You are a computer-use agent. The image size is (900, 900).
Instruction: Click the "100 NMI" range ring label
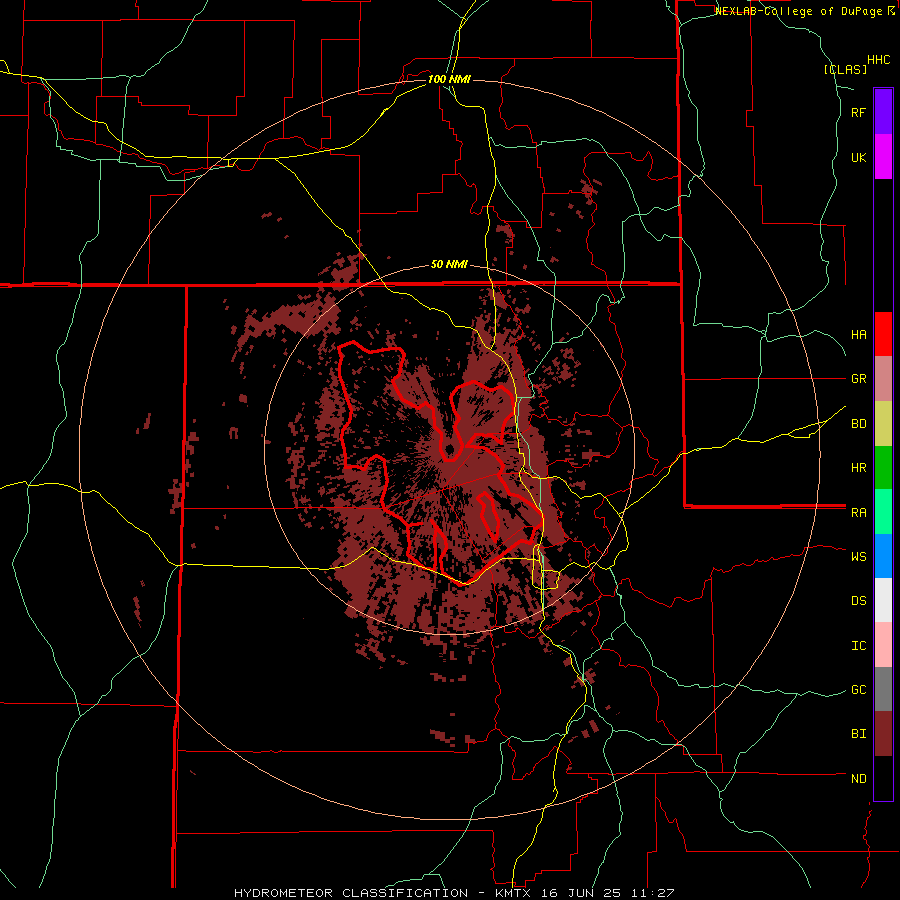coord(449,79)
